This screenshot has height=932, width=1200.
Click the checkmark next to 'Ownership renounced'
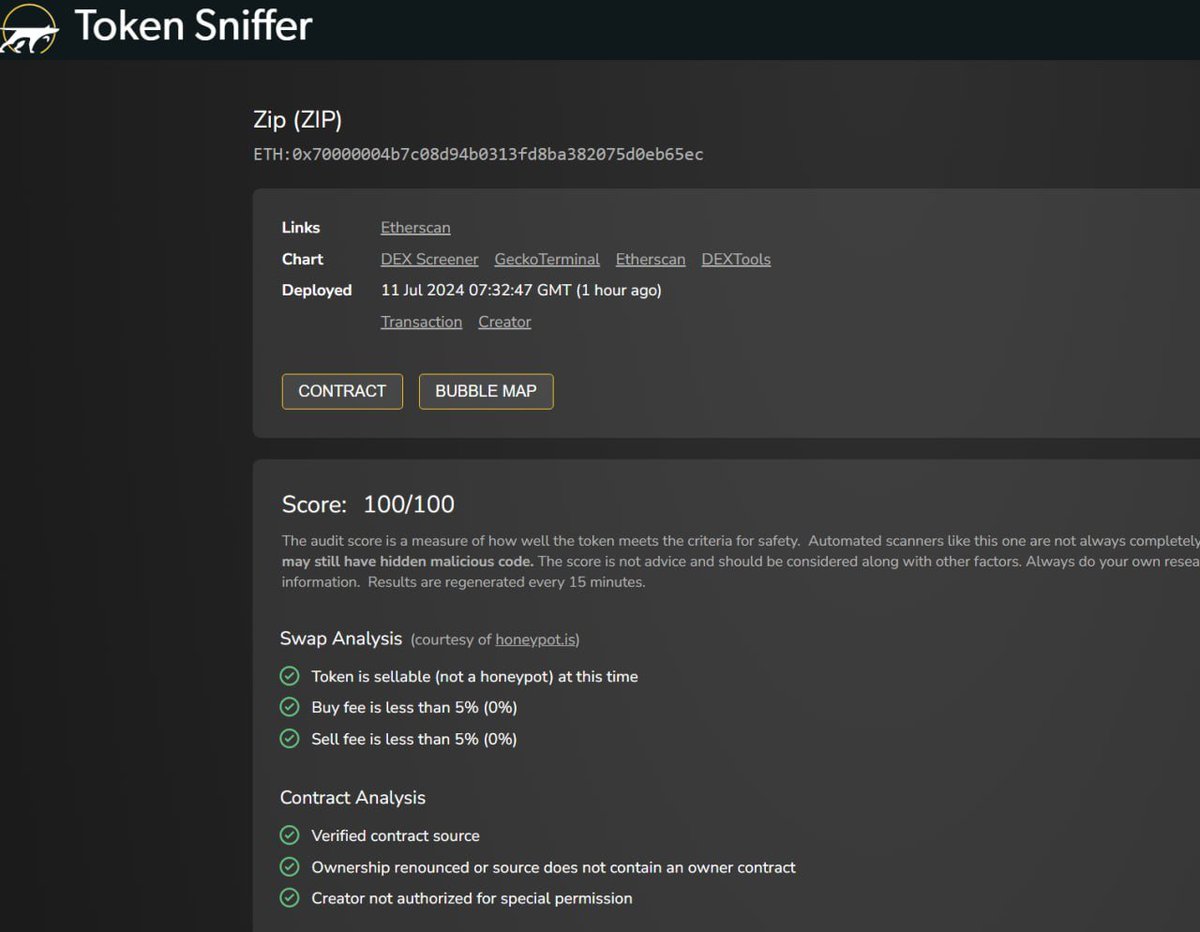click(290, 866)
